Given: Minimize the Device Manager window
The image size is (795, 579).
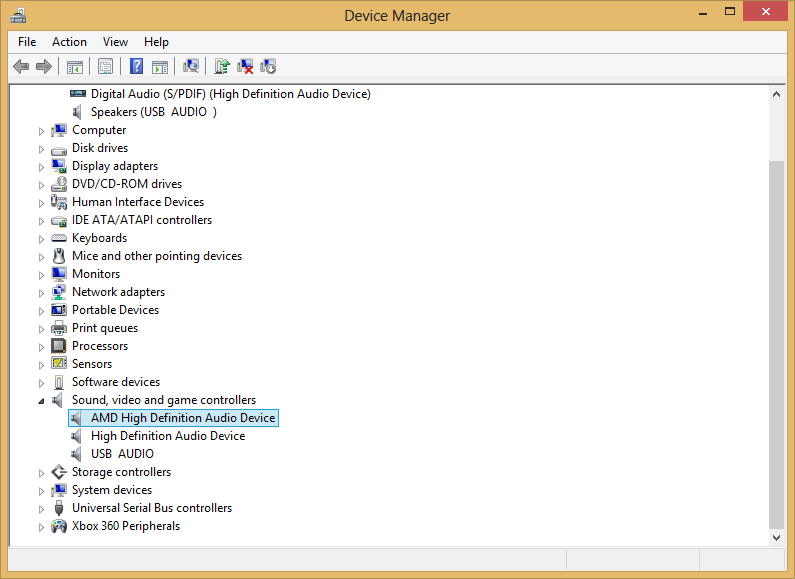Looking at the screenshot, I should point(703,13).
